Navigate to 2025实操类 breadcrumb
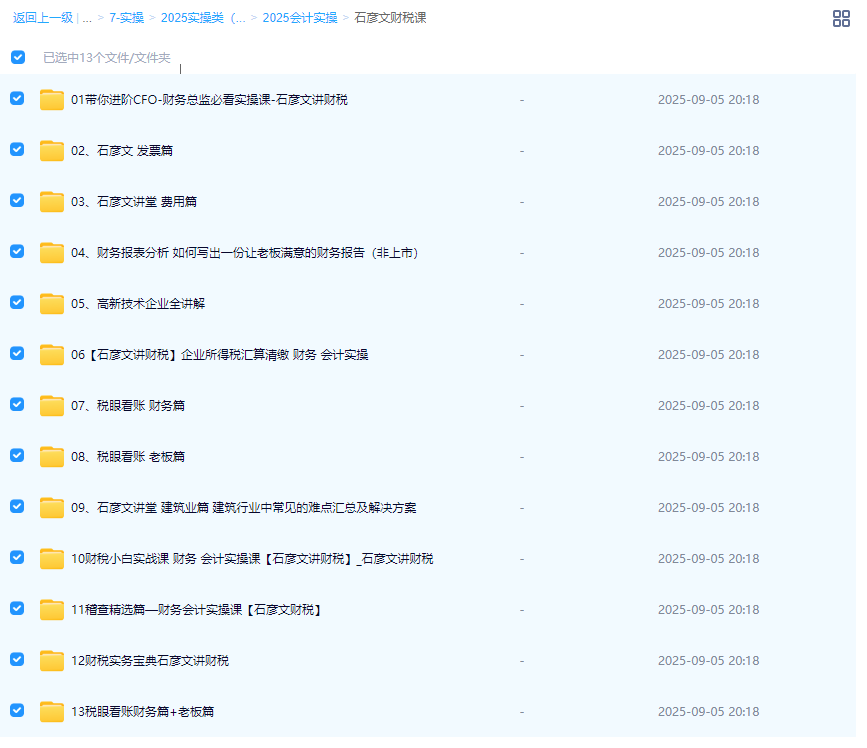The image size is (867, 748). (x=203, y=18)
